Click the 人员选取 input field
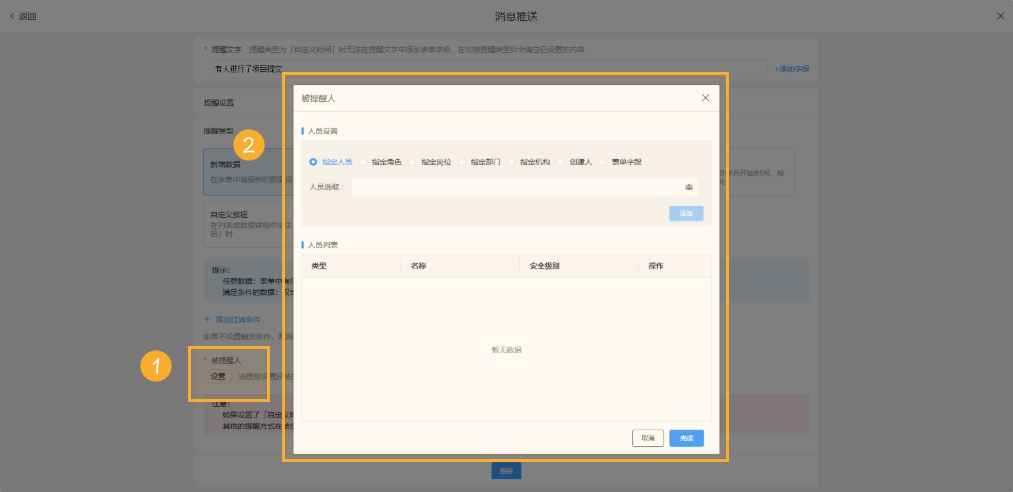 click(525, 187)
